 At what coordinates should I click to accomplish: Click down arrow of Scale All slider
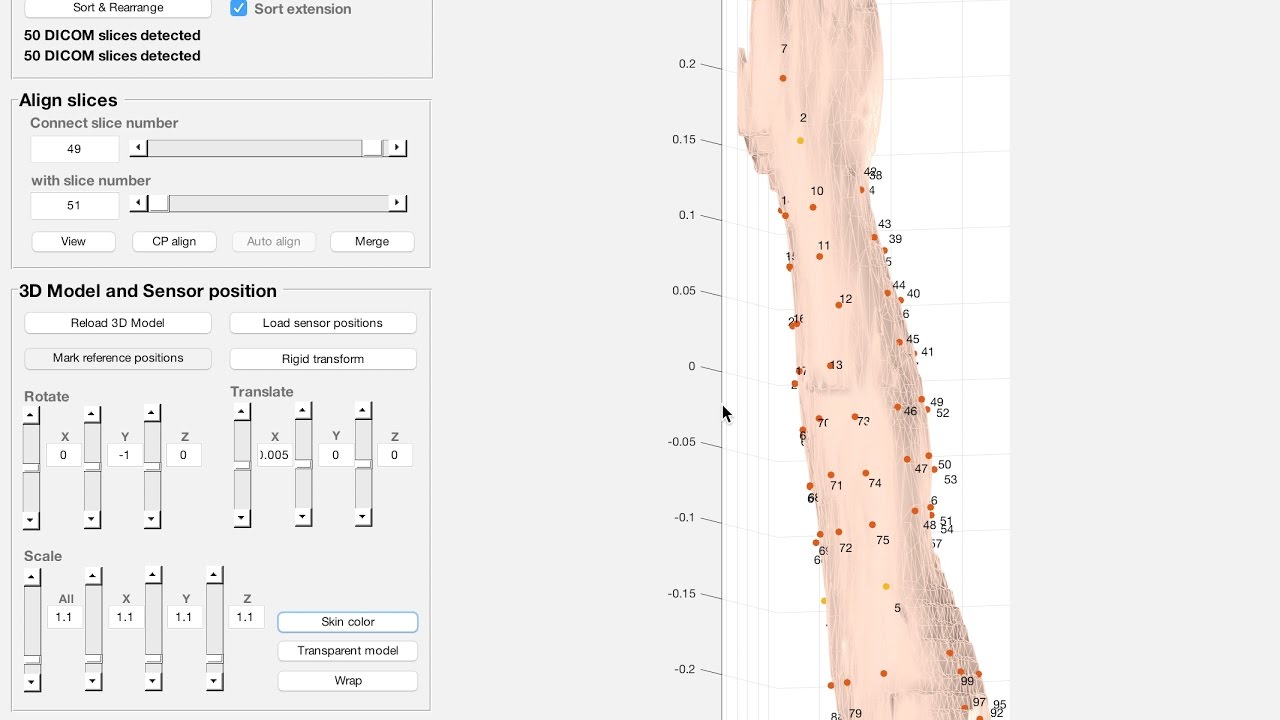(x=32, y=682)
